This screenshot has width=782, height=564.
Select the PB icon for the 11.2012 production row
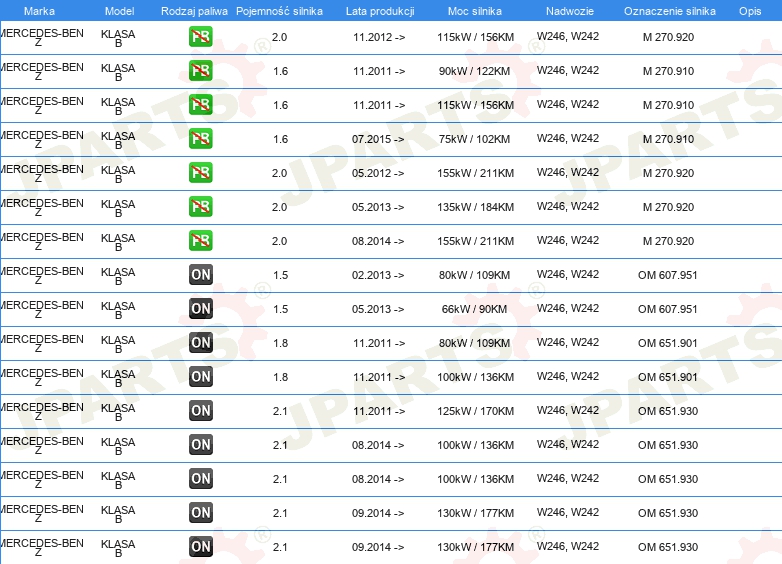[201, 37]
